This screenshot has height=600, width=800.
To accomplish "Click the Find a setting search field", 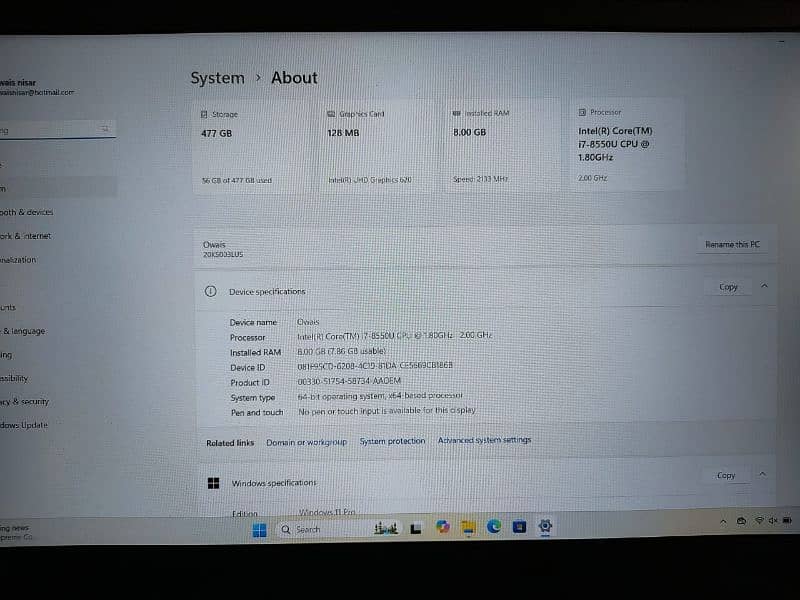I will [x=57, y=130].
